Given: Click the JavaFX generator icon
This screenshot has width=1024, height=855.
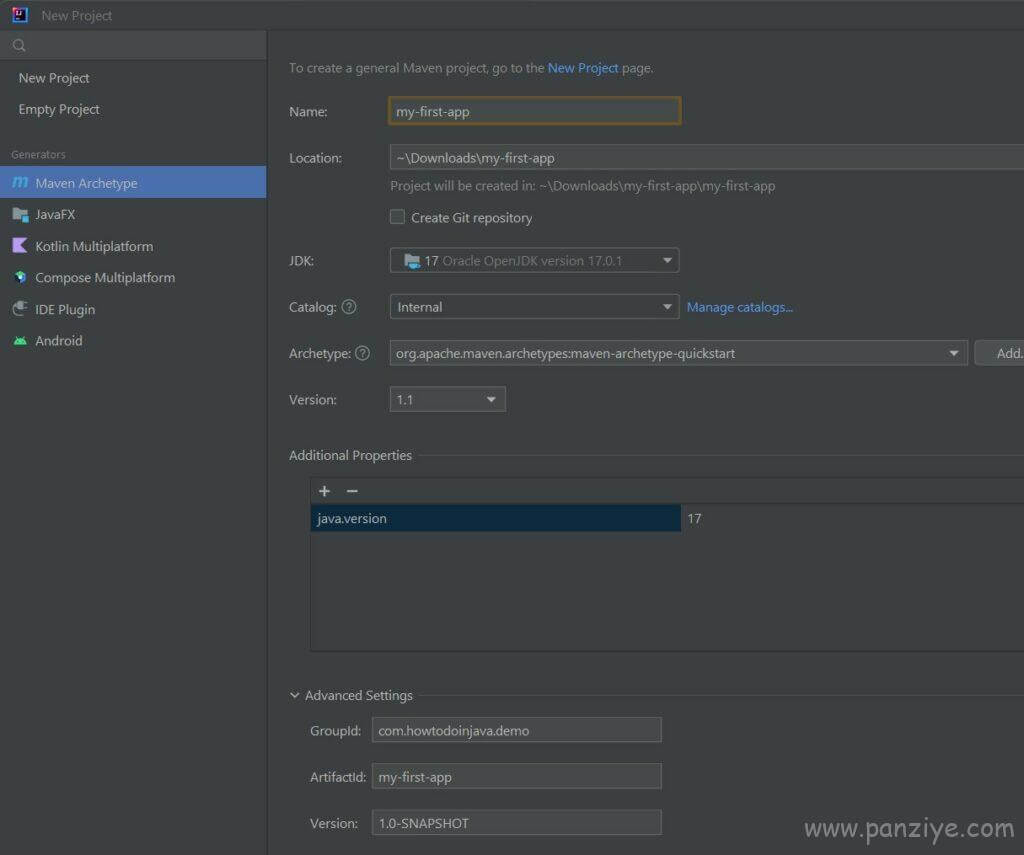Looking at the screenshot, I should (x=20, y=214).
